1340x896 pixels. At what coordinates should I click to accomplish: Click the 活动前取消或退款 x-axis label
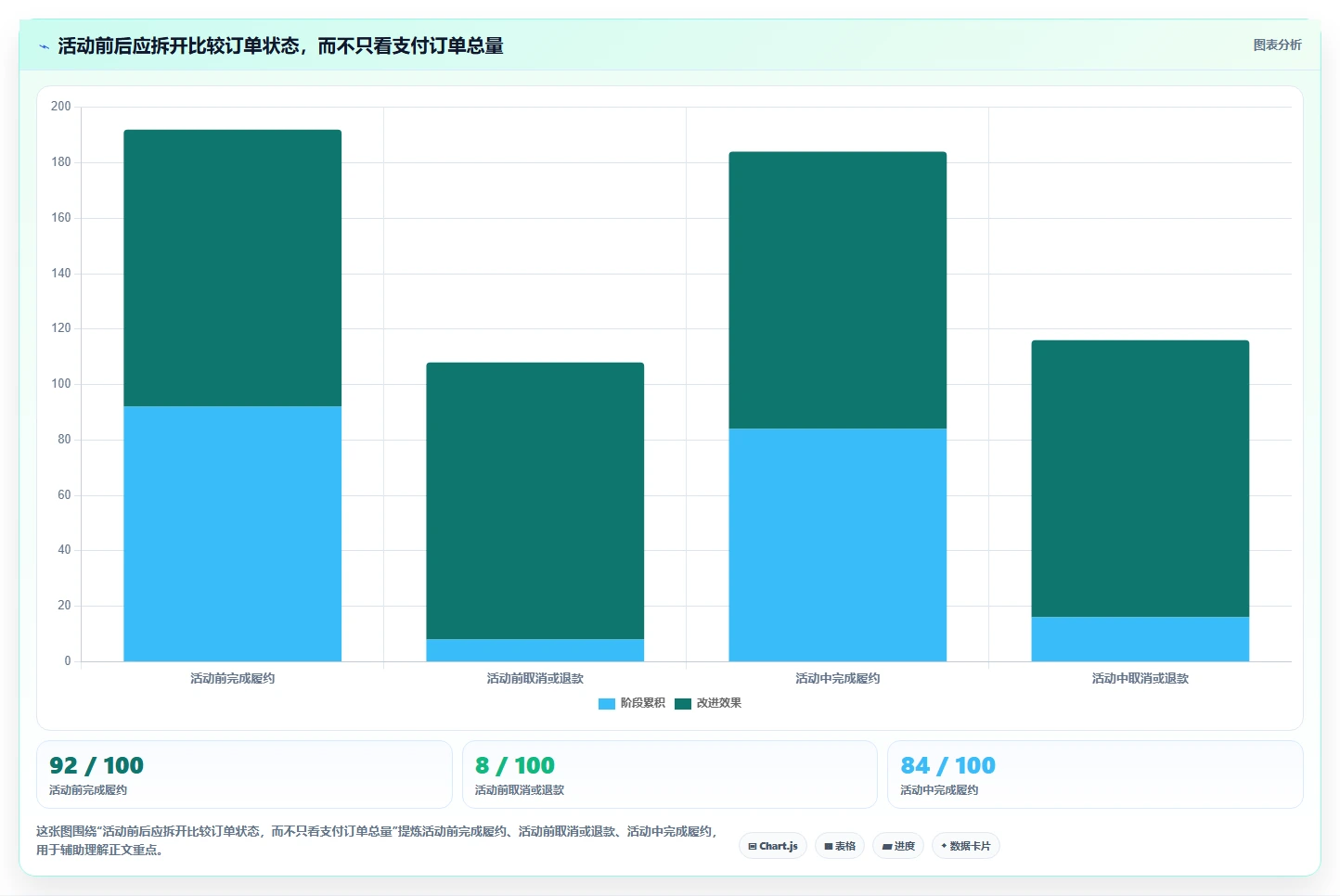pyautogui.click(x=535, y=678)
